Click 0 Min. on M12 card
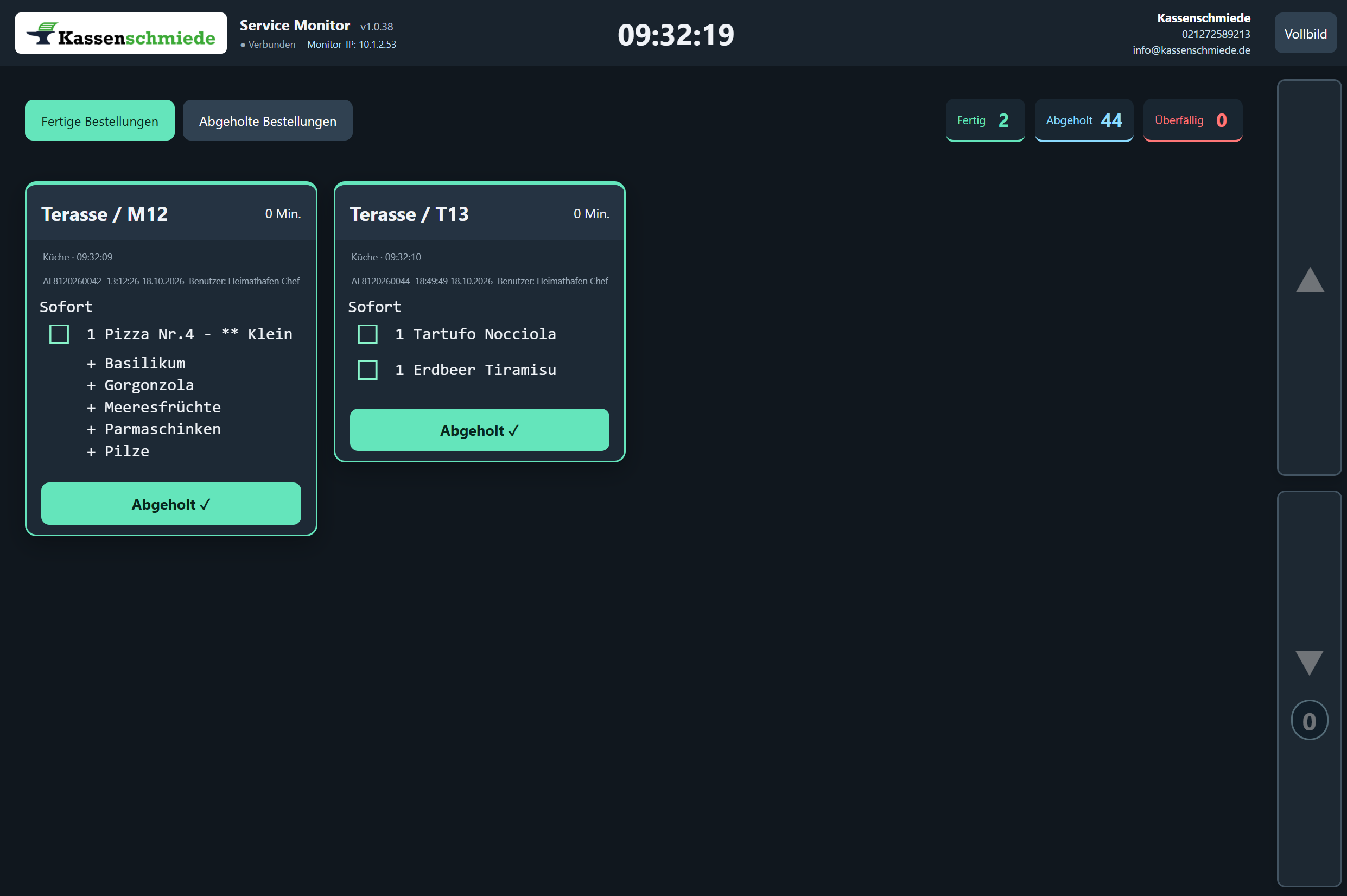The image size is (1347, 896). pyautogui.click(x=283, y=214)
